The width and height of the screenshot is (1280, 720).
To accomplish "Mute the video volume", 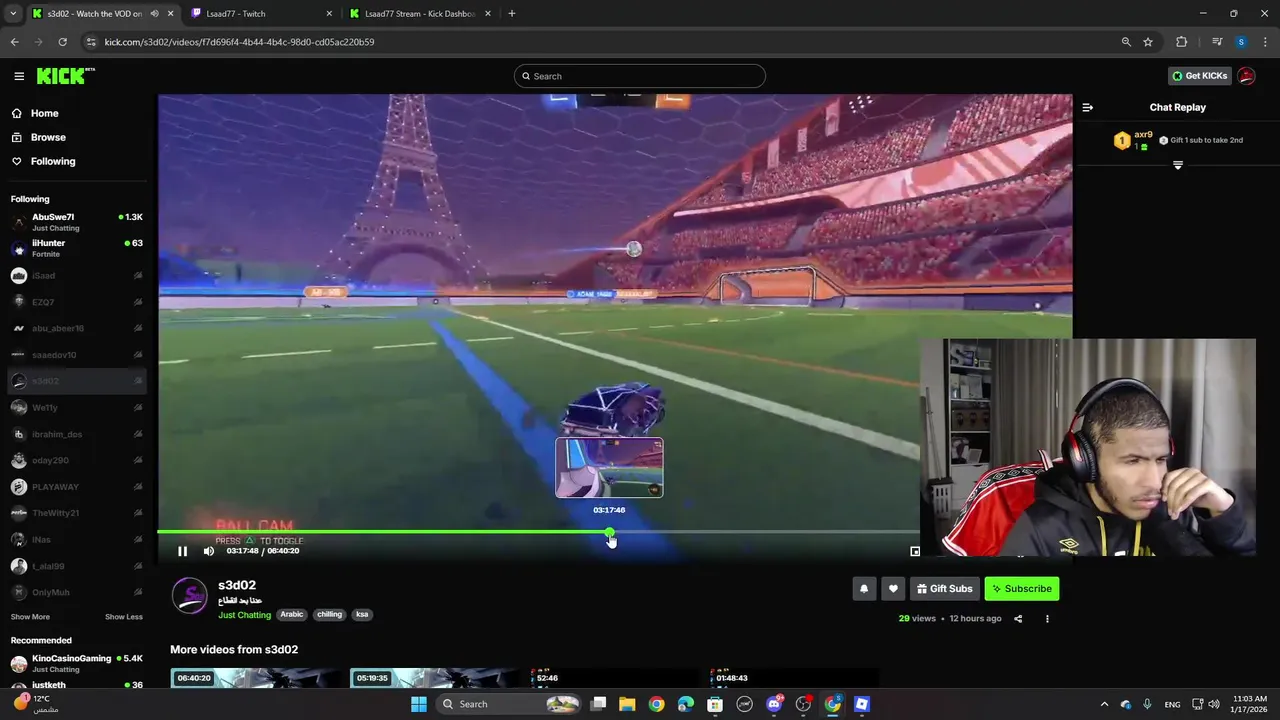I will click(208, 551).
